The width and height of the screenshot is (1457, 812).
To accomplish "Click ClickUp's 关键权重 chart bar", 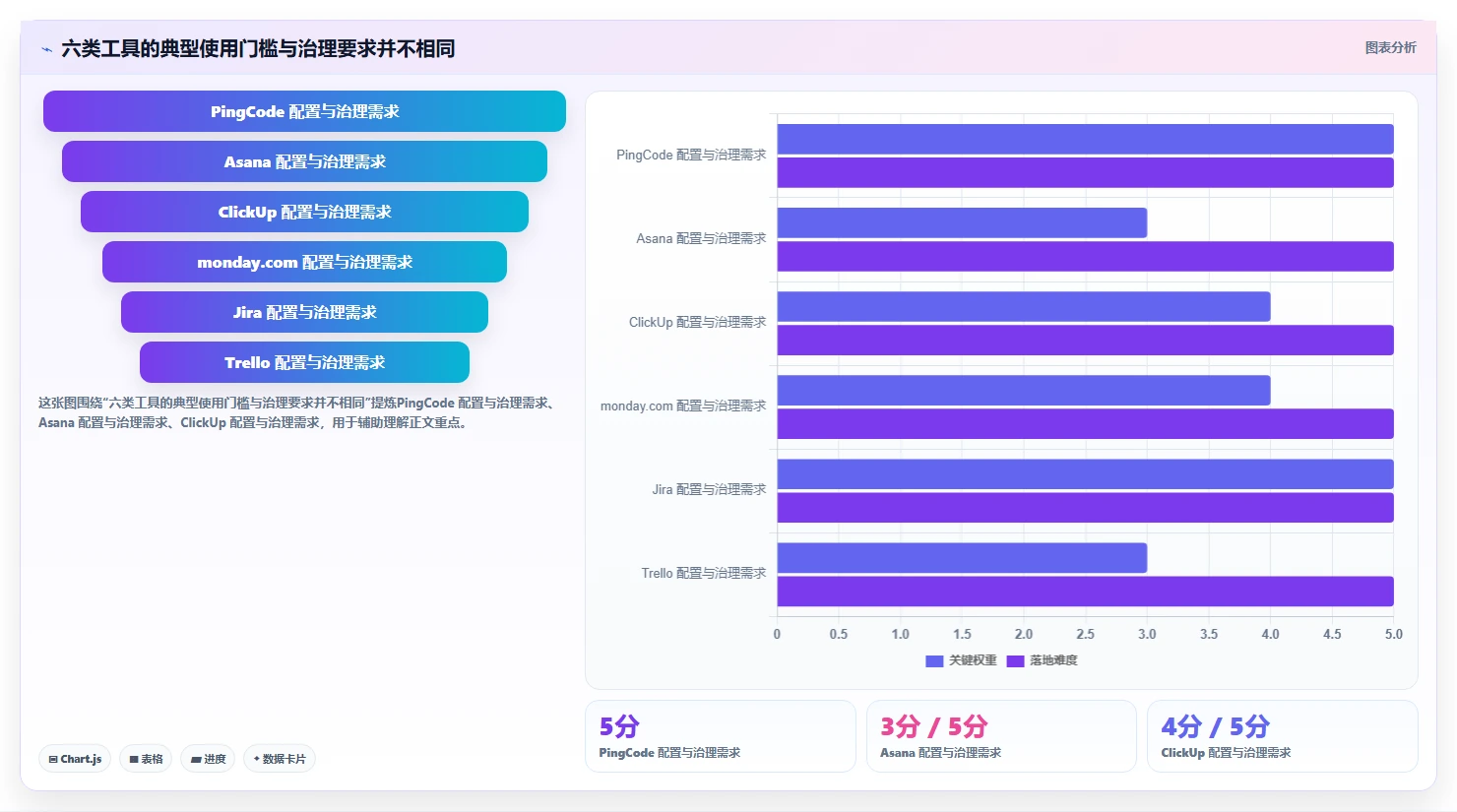I will click(x=1024, y=306).
